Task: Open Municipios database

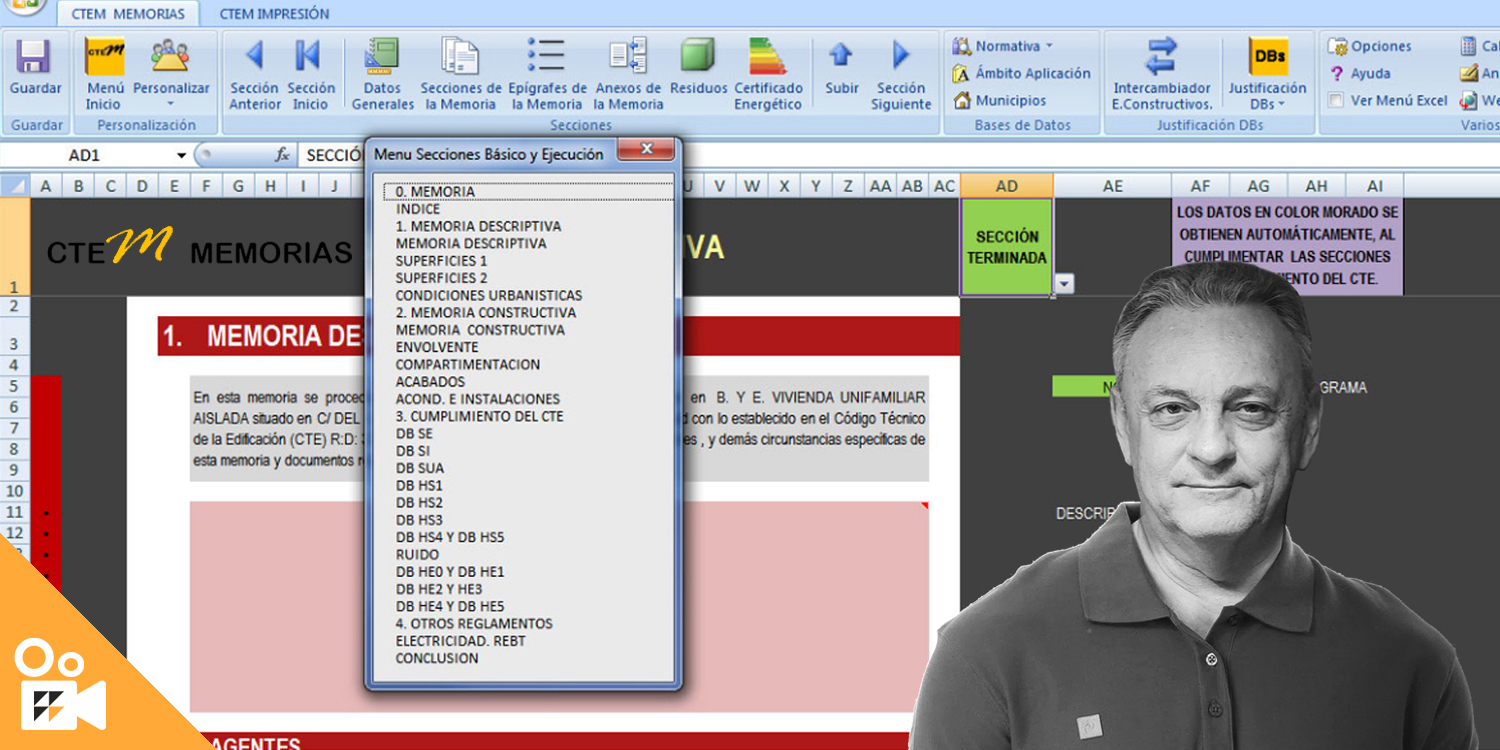Action: click(999, 100)
